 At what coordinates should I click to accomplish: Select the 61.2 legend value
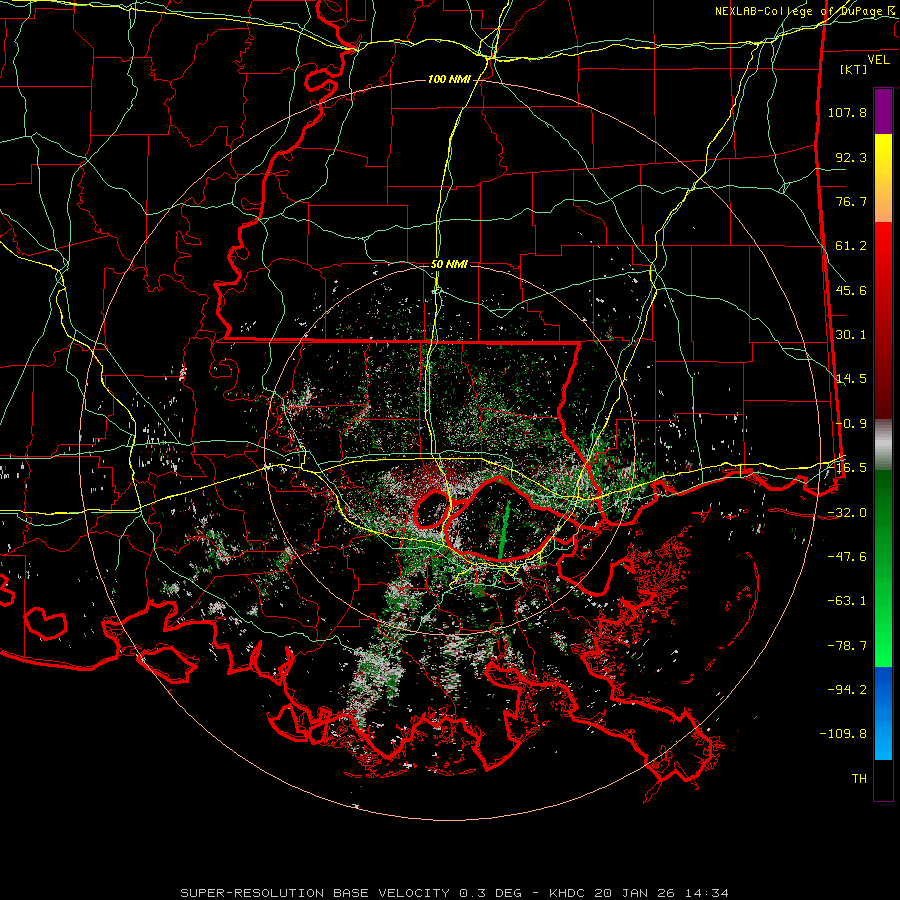point(851,246)
